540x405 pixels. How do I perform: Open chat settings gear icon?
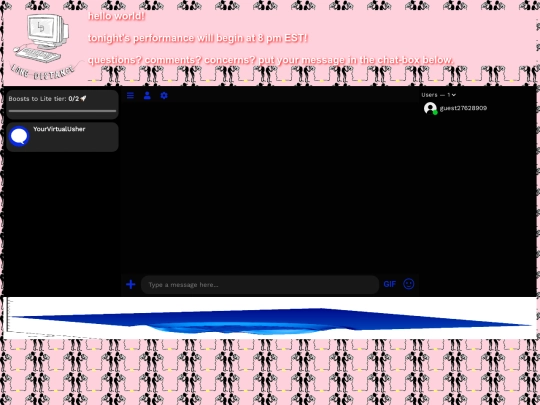[x=164, y=95]
